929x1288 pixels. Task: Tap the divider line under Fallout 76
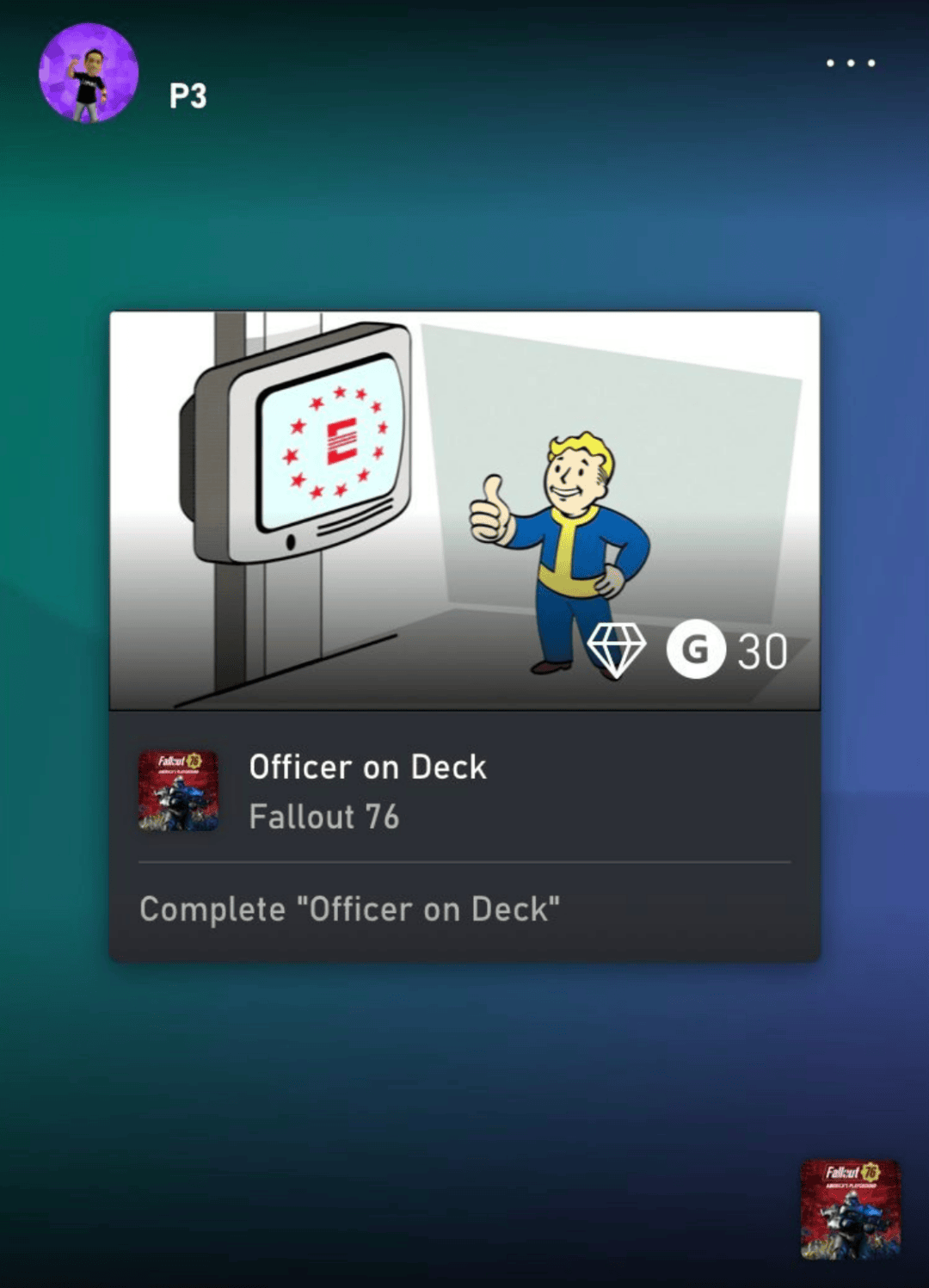point(464,862)
